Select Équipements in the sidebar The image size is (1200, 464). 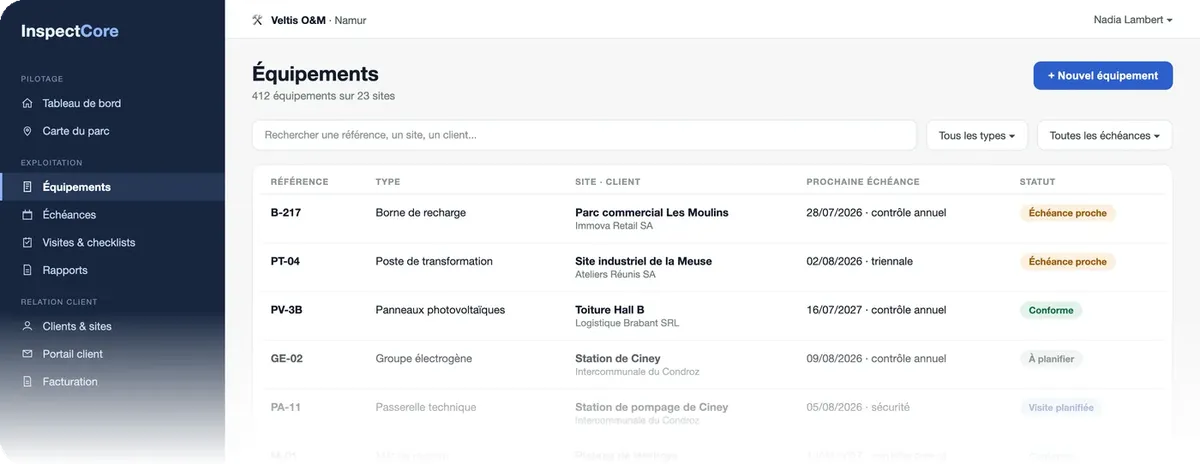[112, 187]
